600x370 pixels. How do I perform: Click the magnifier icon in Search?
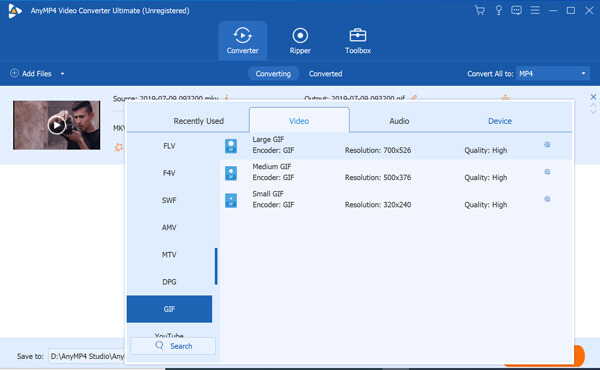[160, 346]
